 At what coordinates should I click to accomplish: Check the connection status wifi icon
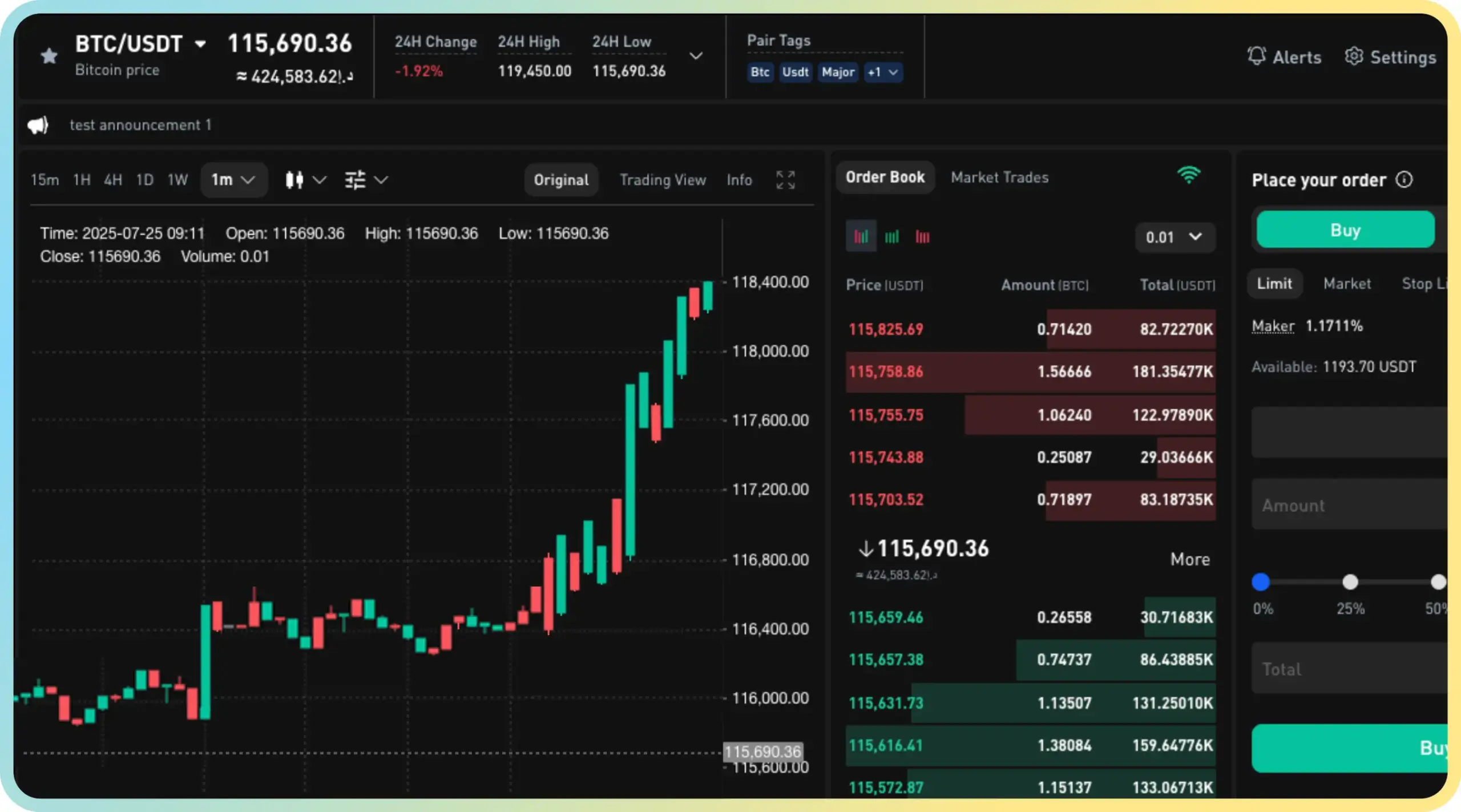click(x=1189, y=175)
